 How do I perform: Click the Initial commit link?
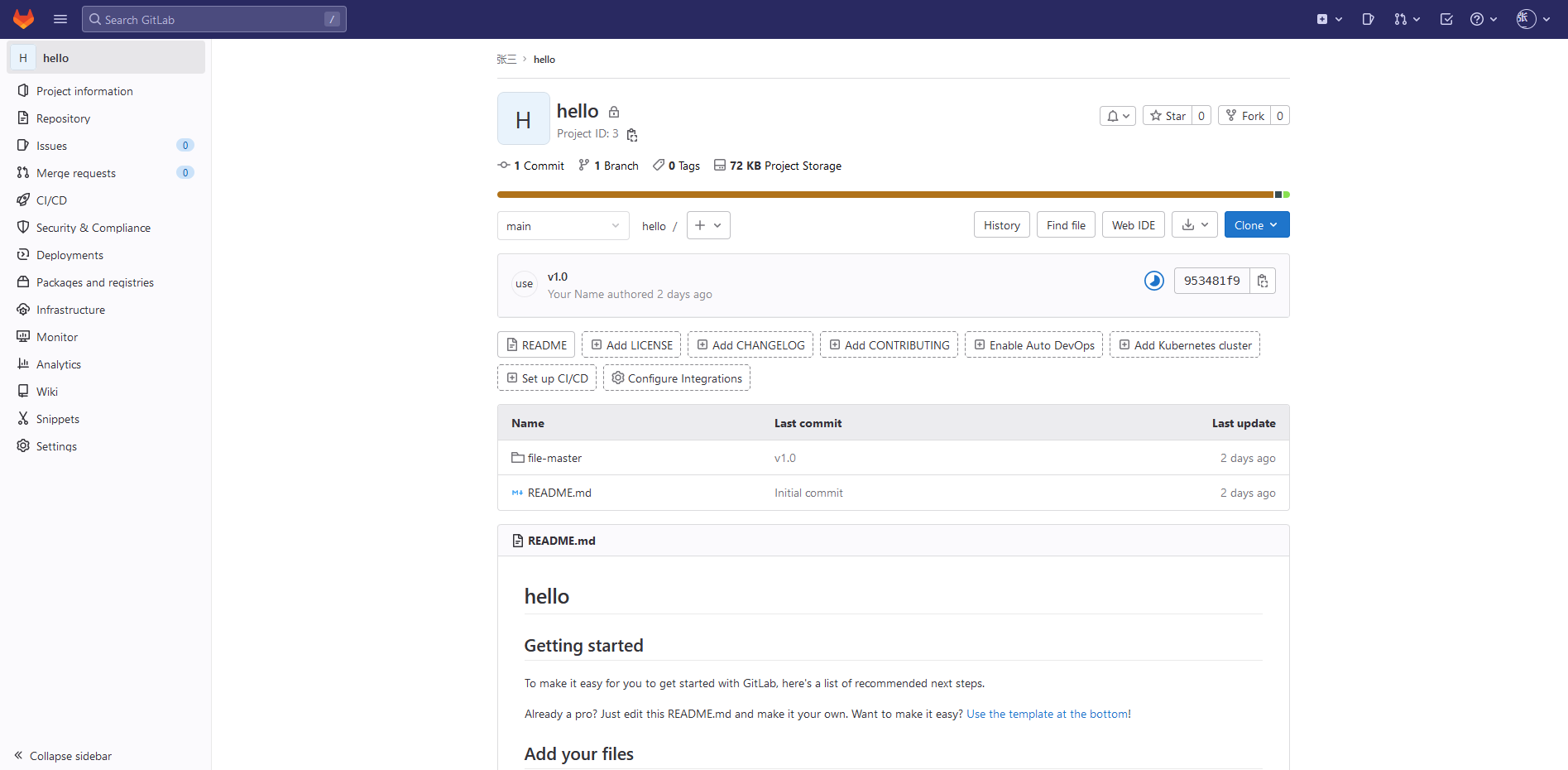point(808,493)
